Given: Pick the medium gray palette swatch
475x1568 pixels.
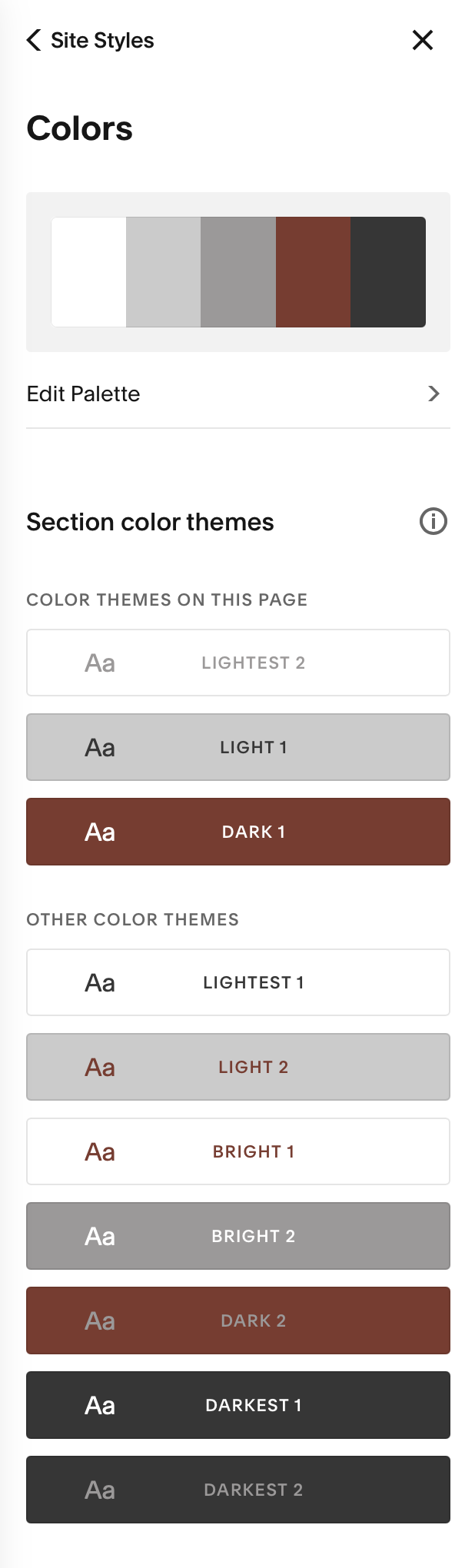Looking at the screenshot, I should point(238,272).
